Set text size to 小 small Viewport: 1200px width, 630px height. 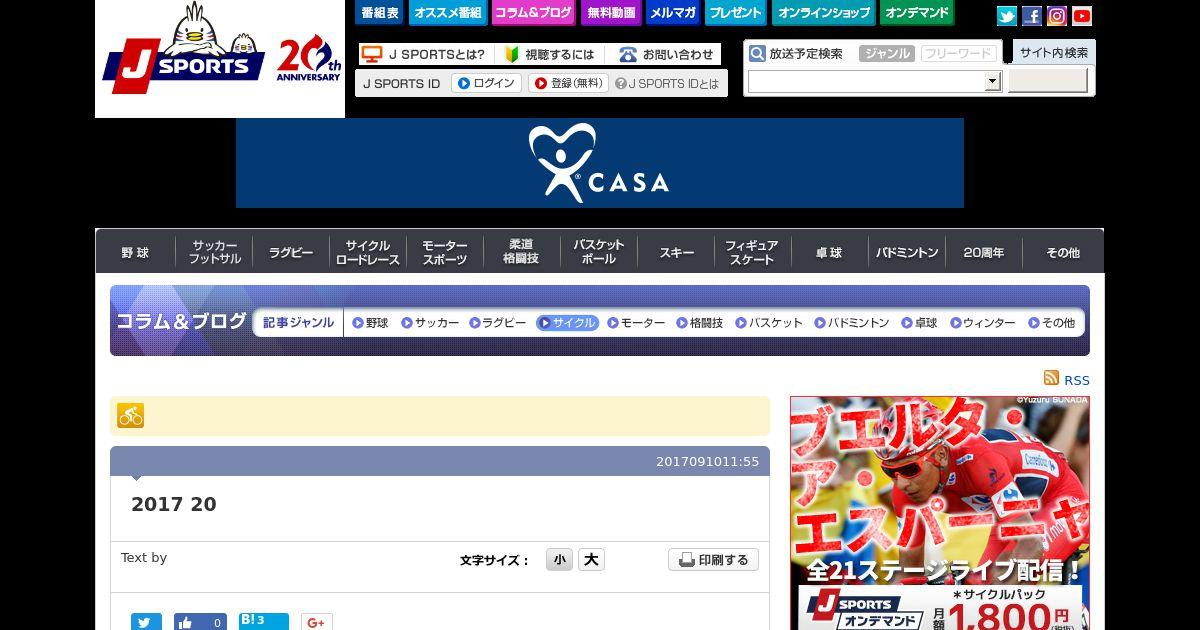pyautogui.click(x=559, y=560)
